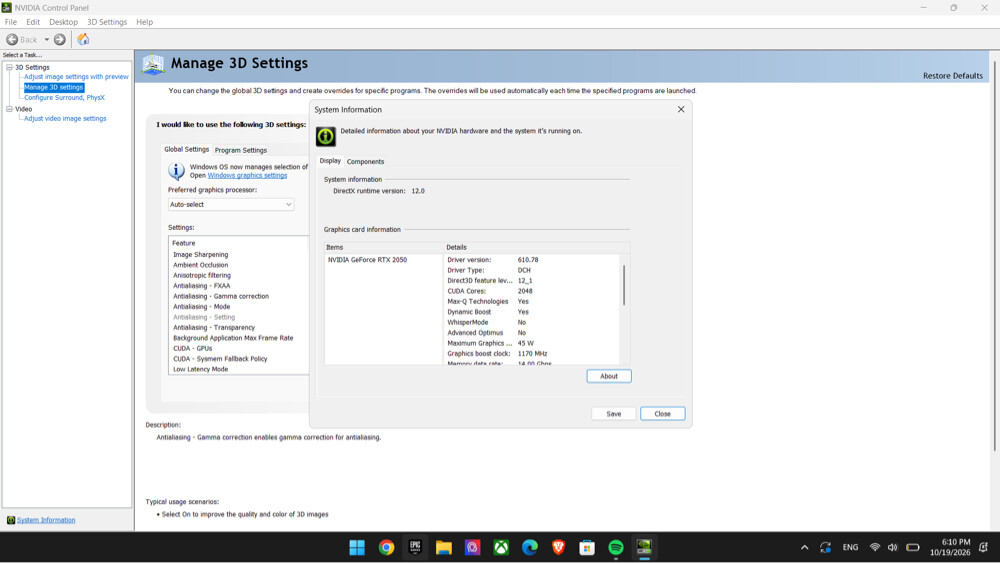Viewport: 1000px width, 563px height.
Task: Click the main window vertical scrollbar
Action: (993, 255)
